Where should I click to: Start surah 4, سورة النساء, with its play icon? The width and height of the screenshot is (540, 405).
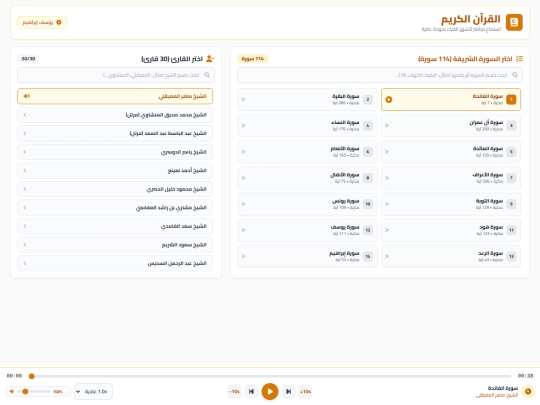pos(244,126)
